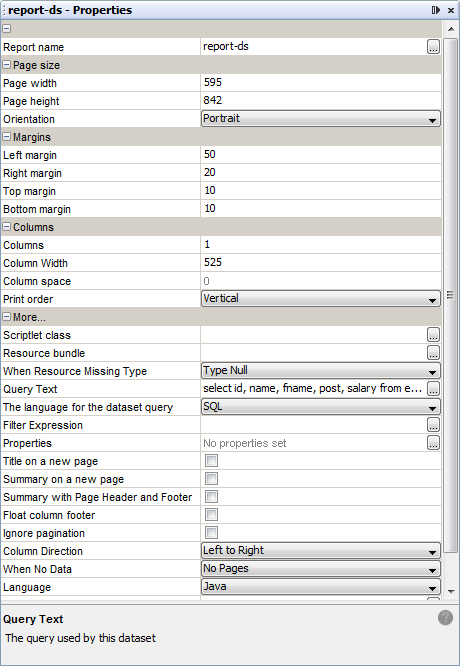Click the help question mark icon
The width and height of the screenshot is (460, 666).
coord(445,618)
